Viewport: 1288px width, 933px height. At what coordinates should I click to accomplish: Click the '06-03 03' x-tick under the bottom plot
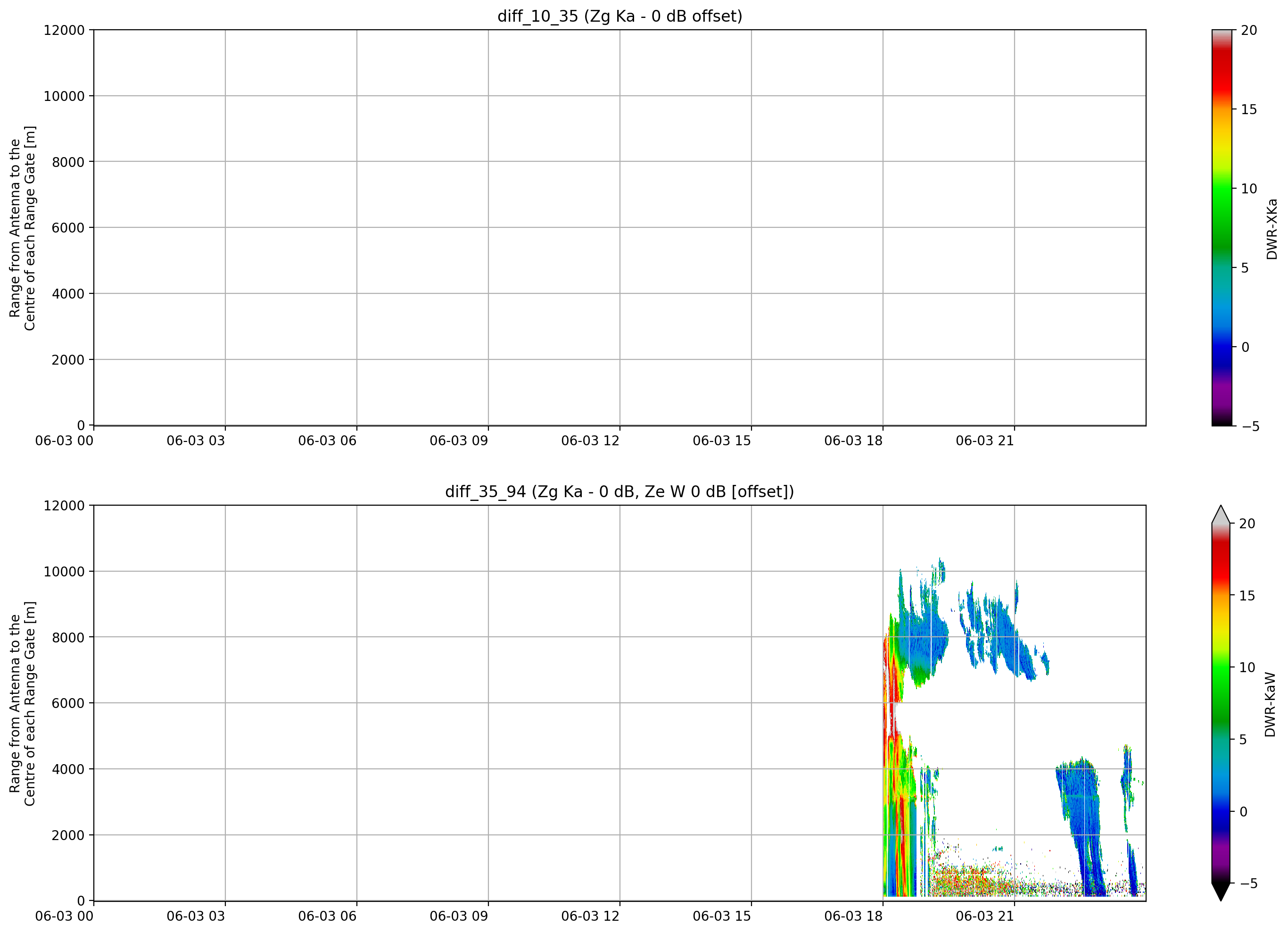tap(196, 916)
